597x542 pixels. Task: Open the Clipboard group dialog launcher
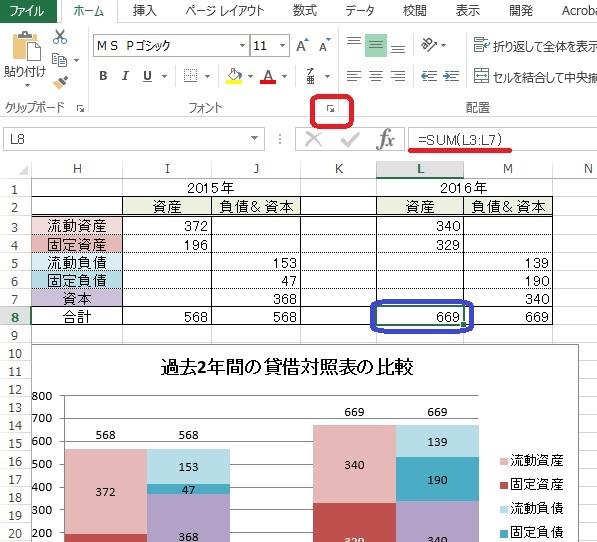80,109
